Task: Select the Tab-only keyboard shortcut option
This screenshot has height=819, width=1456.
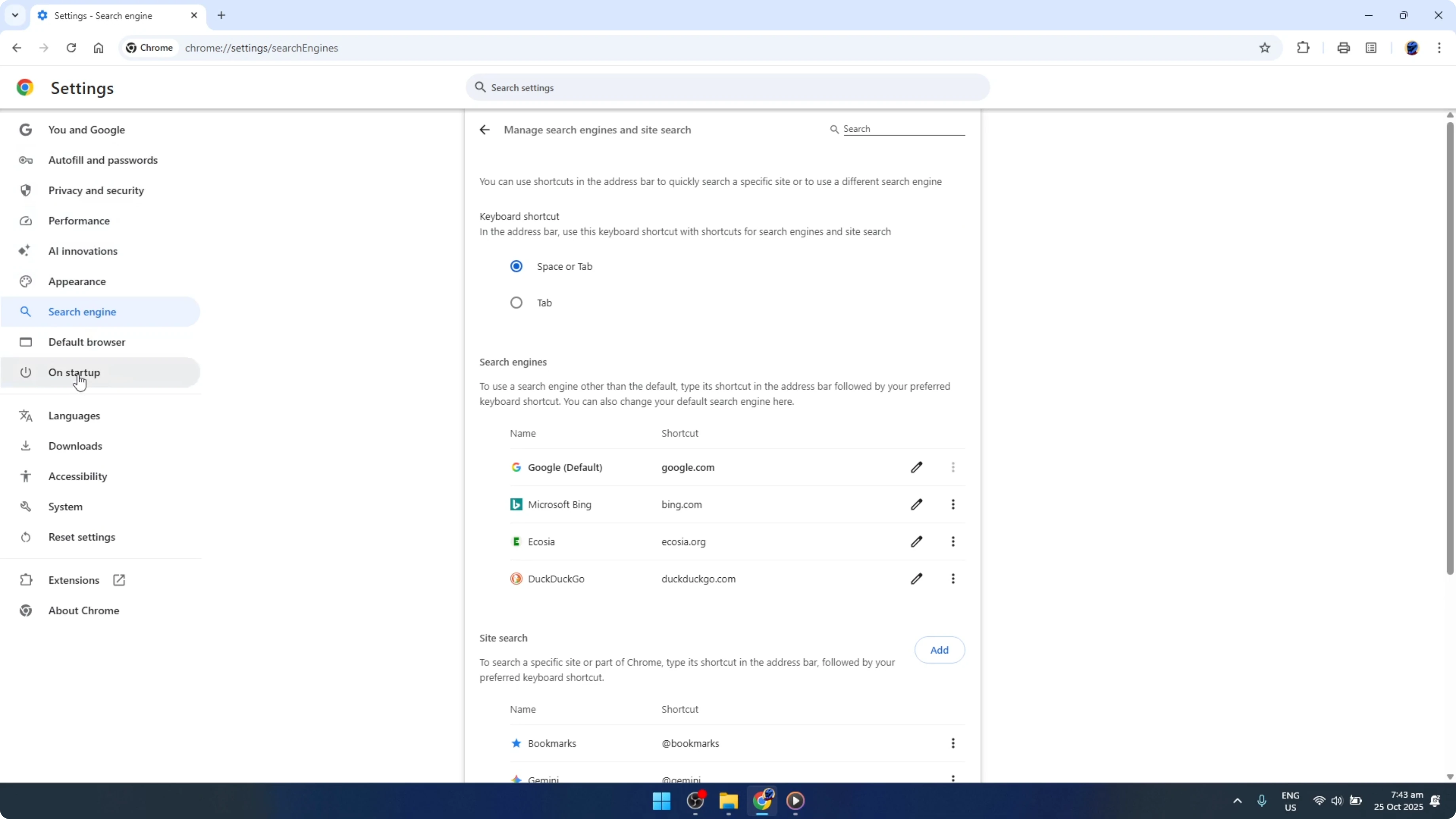Action: pyautogui.click(x=516, y=303)
